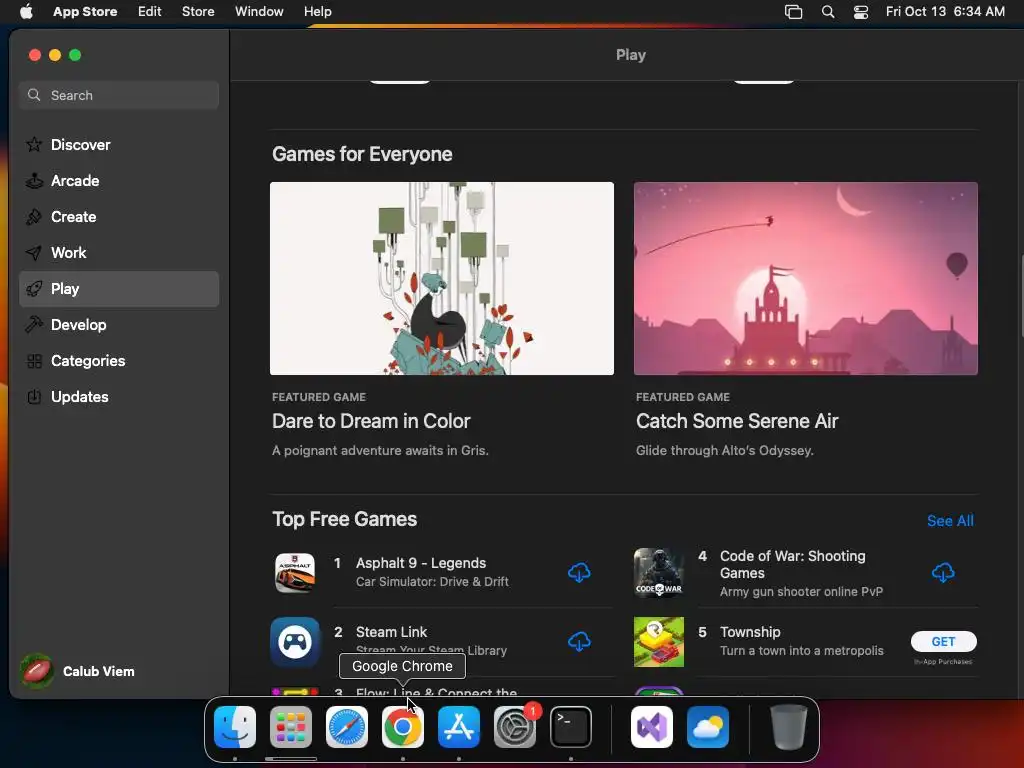Screen dimensions: 1024x768
Task: Download Steam Link via cloud icon
Action: click(x=579, y=642)
